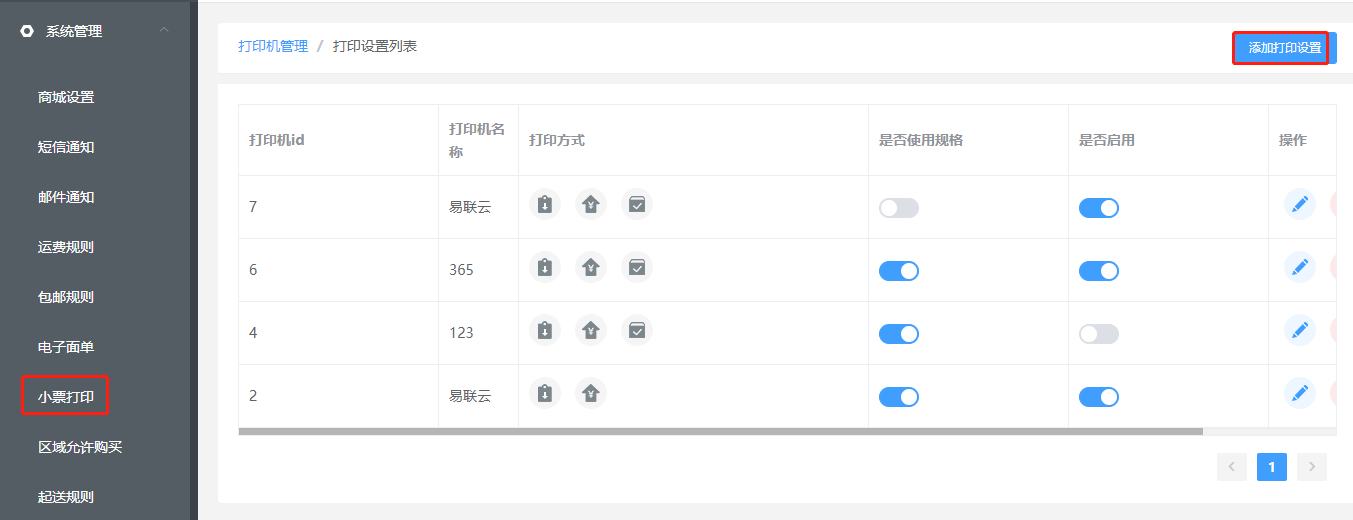1353x520 pixels.
Task: Click 打印机管理 breadcrumb link
Action: point(273,46)
